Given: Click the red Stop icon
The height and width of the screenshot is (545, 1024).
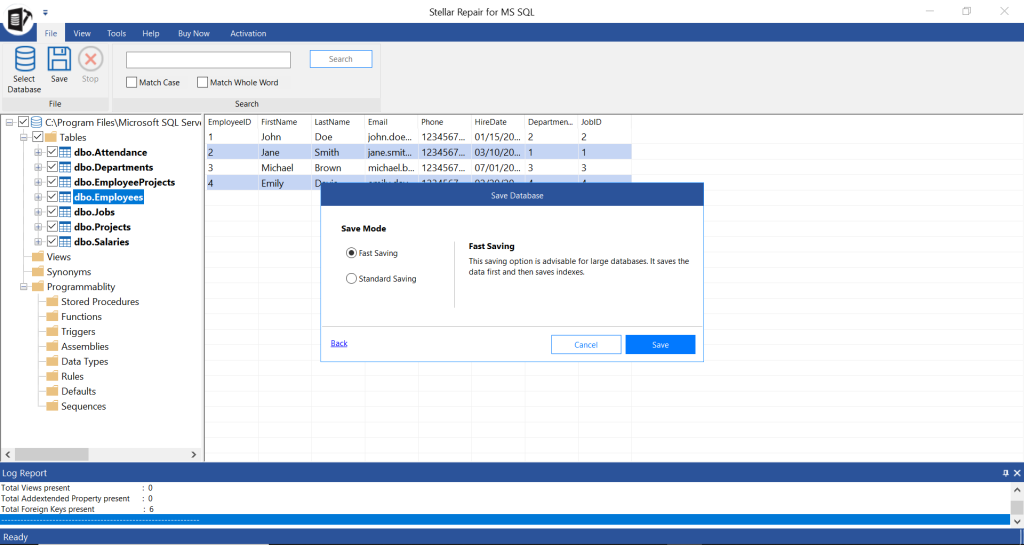Looking at the screenshot, I should coord(90,60).
